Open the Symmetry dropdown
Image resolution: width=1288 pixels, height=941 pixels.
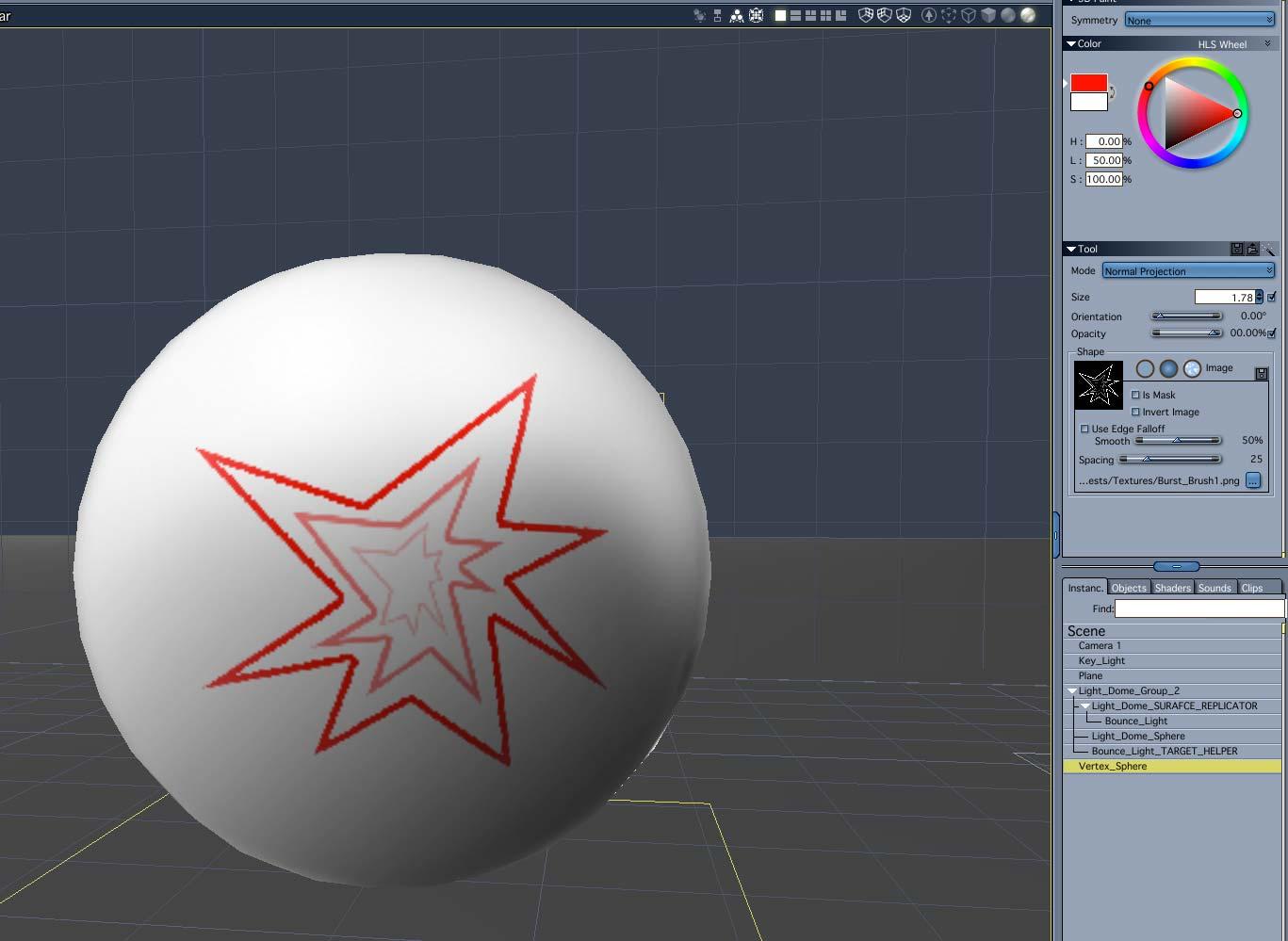(x=1199, y=20)
